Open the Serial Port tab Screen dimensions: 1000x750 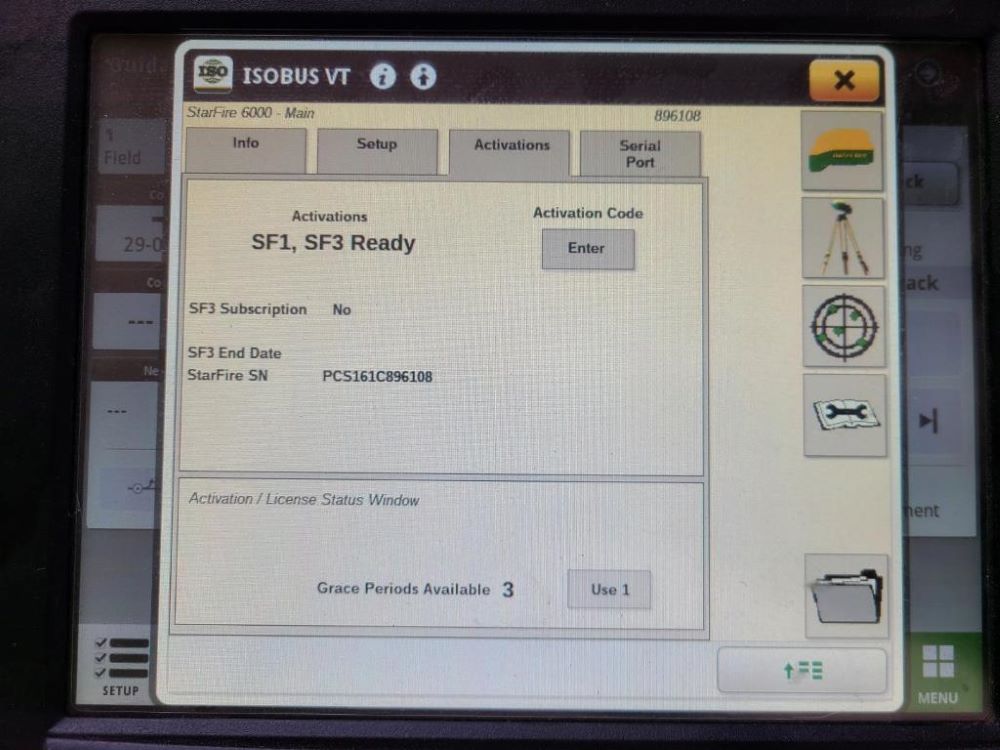[x=640, y=154]
